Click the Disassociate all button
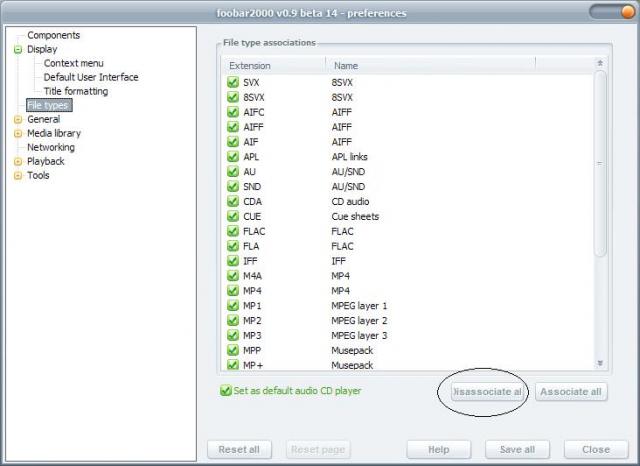 click(487, 392)
